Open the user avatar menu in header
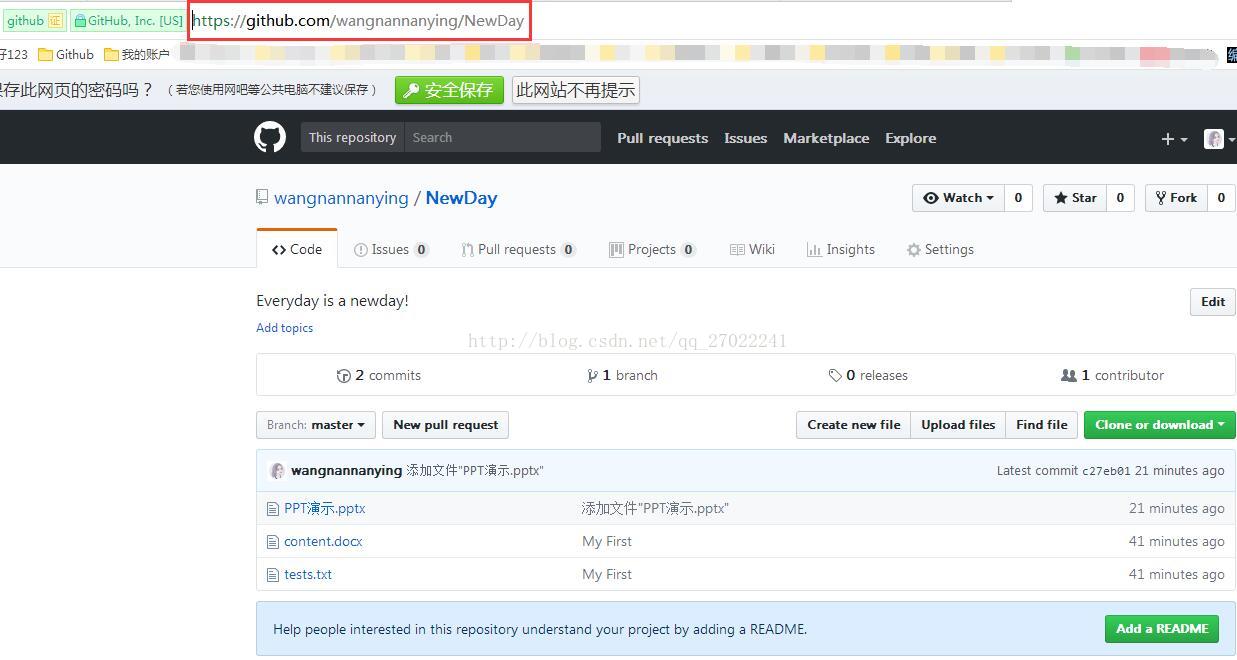Viewport: 1237px width, 660px height. coord(1219,139)
